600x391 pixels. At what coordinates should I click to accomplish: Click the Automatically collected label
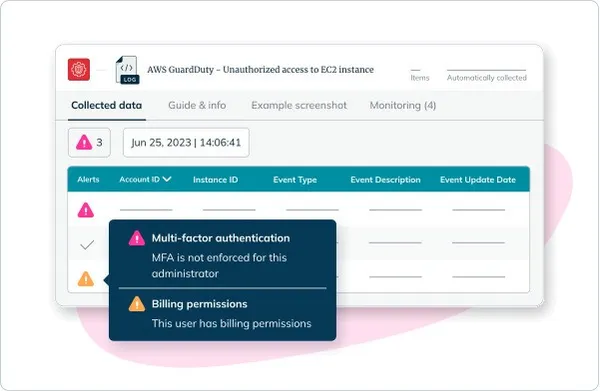click(487, 78)
